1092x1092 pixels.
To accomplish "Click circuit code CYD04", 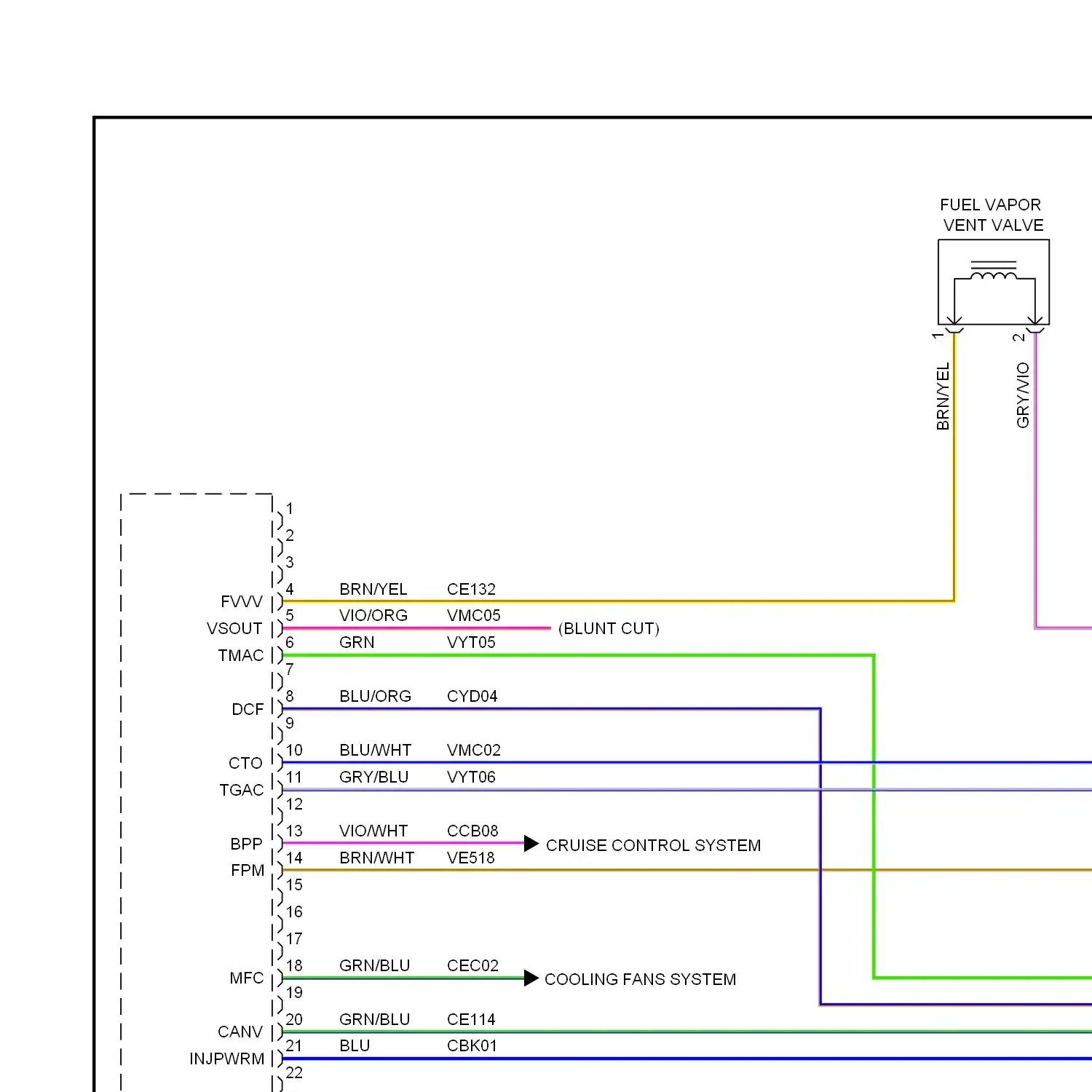I will (x=472, y=696).
